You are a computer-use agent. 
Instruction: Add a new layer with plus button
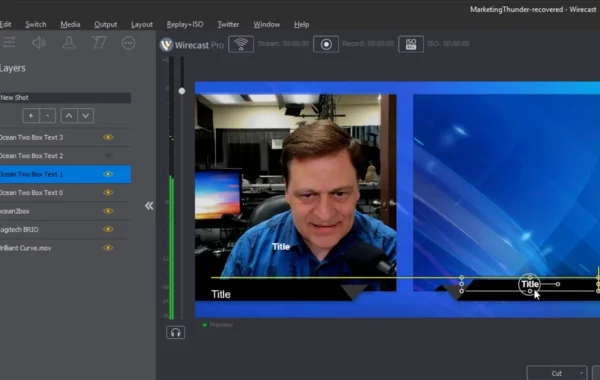(31, 116)
